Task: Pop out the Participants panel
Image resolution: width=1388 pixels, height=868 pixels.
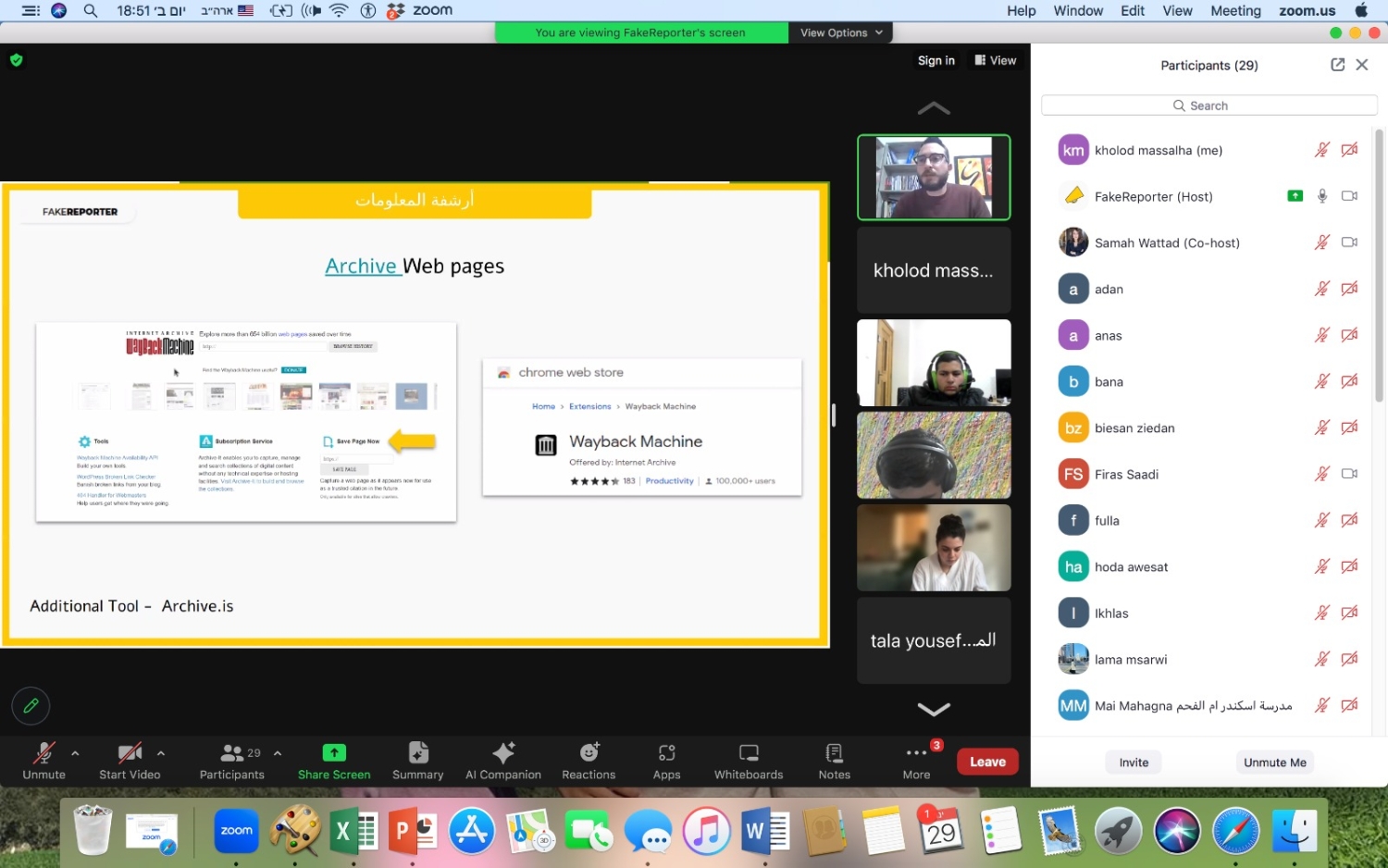Action: click(1337, 65)
